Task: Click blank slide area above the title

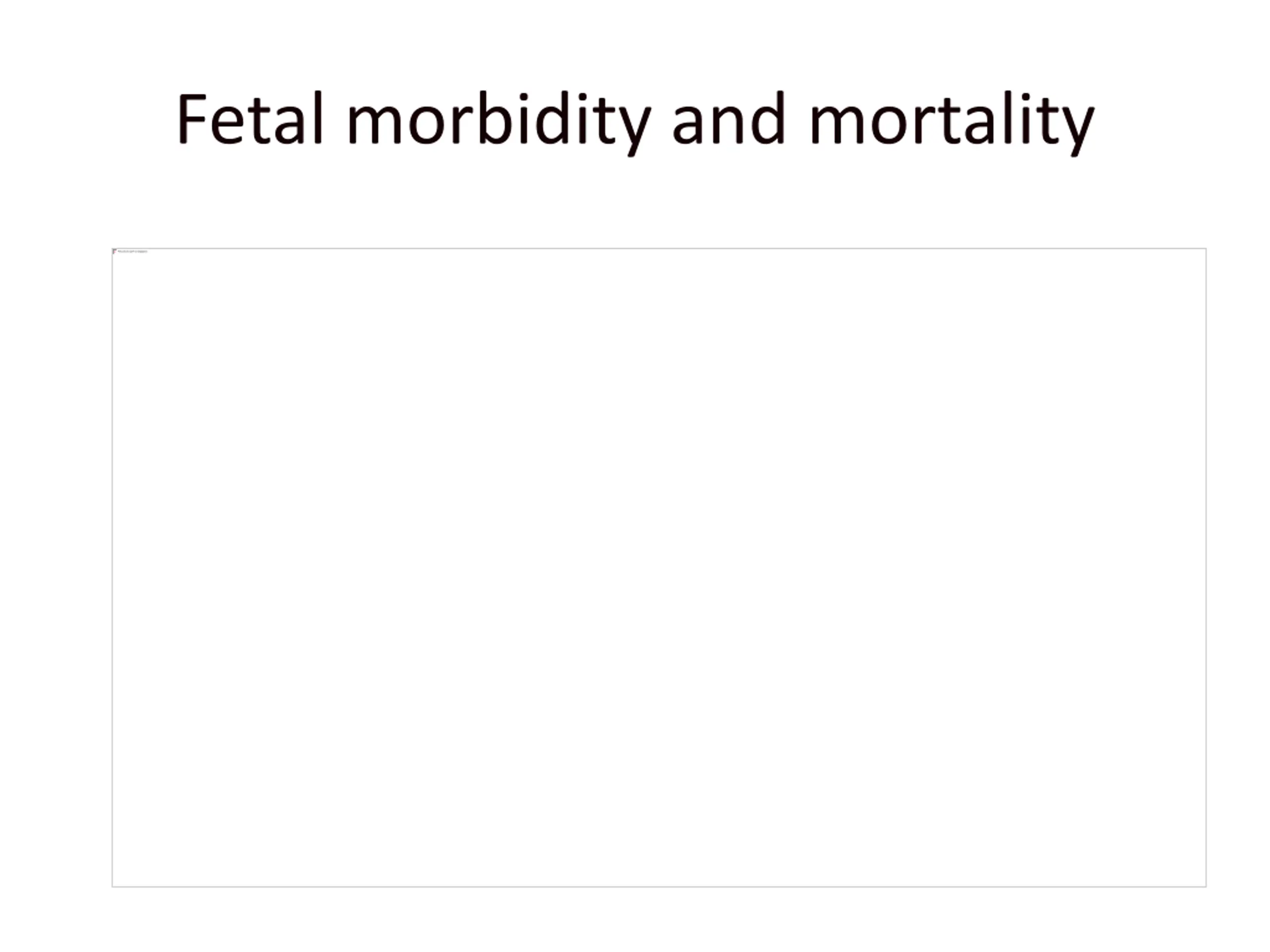Action: tap(635, 40)
